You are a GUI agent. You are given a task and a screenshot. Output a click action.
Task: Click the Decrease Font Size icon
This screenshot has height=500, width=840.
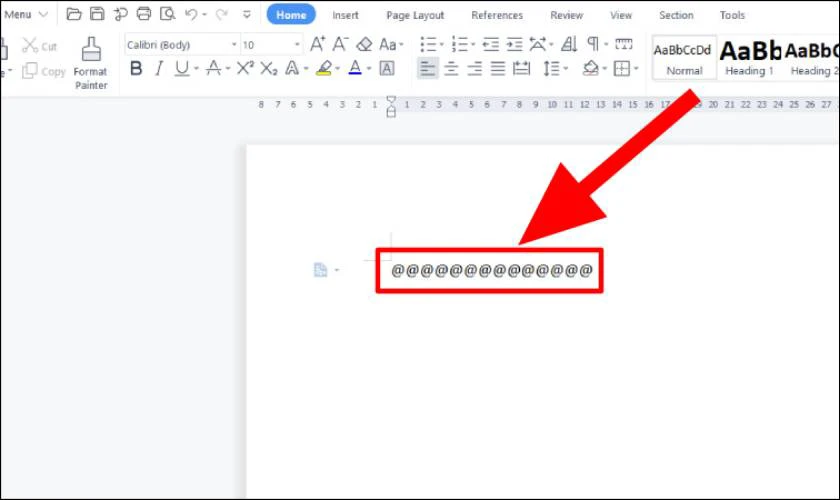click(x=340, y=44)
